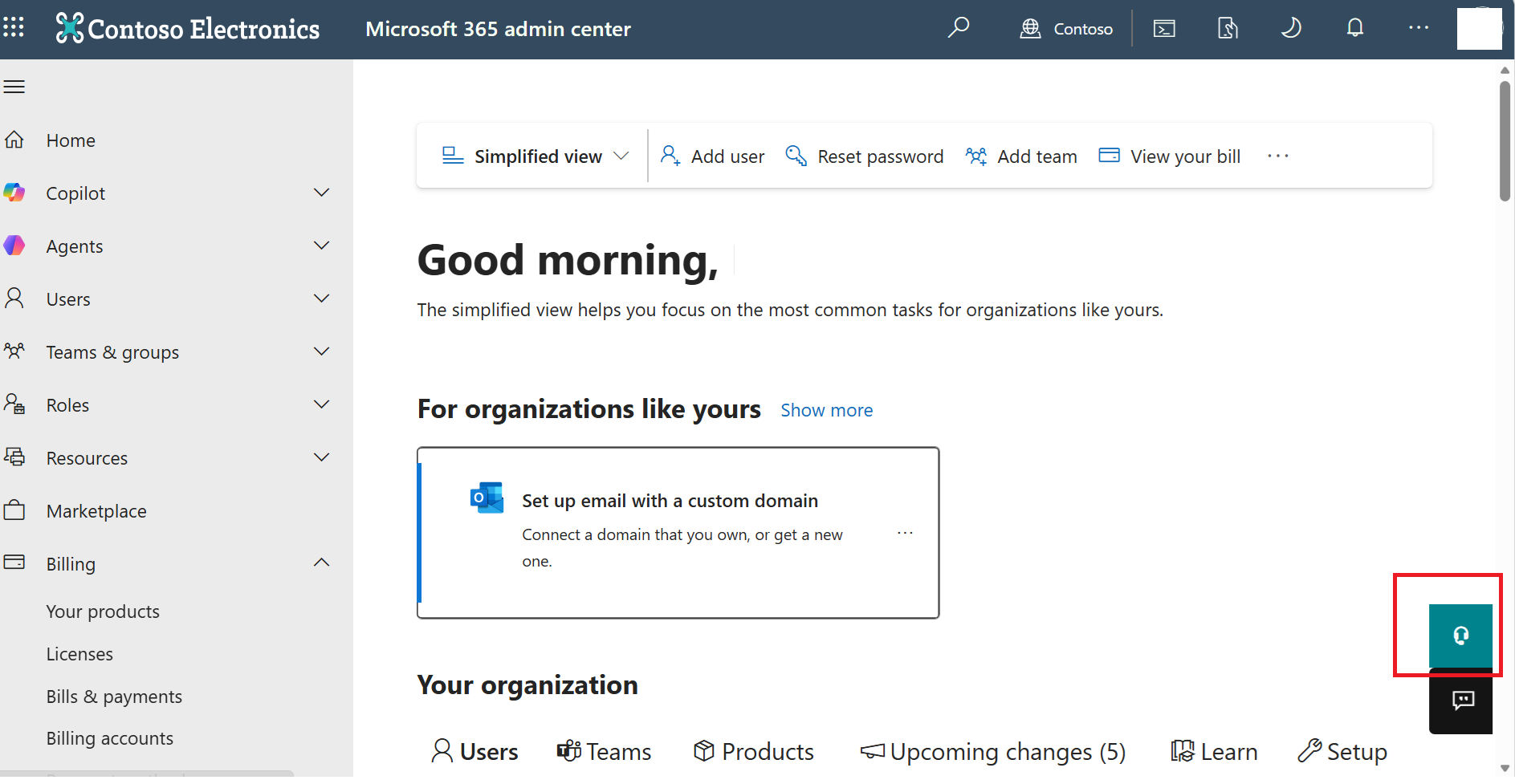
Task: Click the Contoso Electronics logo
Action: [x=187, y=29]
